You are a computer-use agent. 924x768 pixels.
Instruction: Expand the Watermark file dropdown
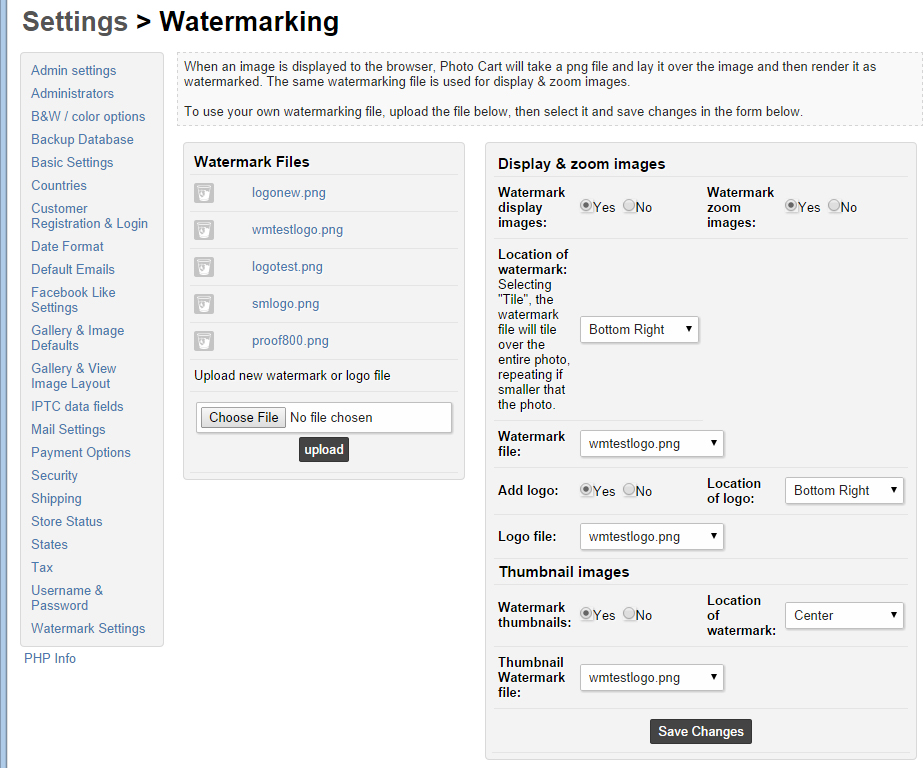(x=652, y=444)
